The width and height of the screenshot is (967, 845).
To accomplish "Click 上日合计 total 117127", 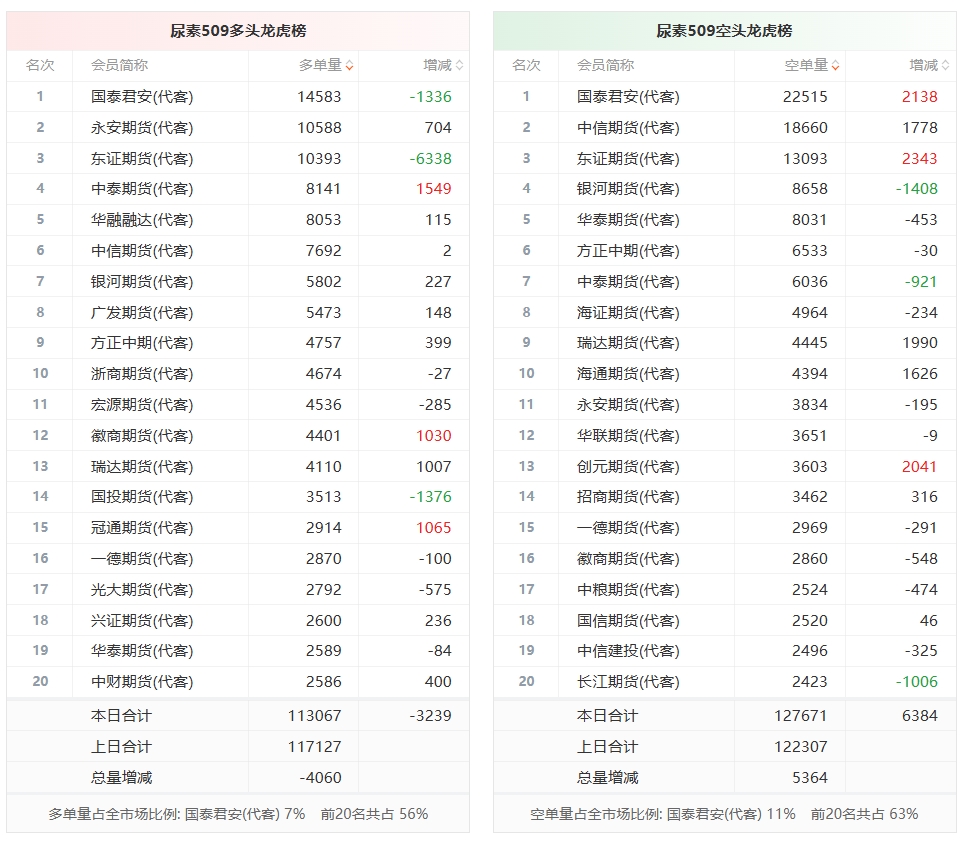I will [314, 746].
